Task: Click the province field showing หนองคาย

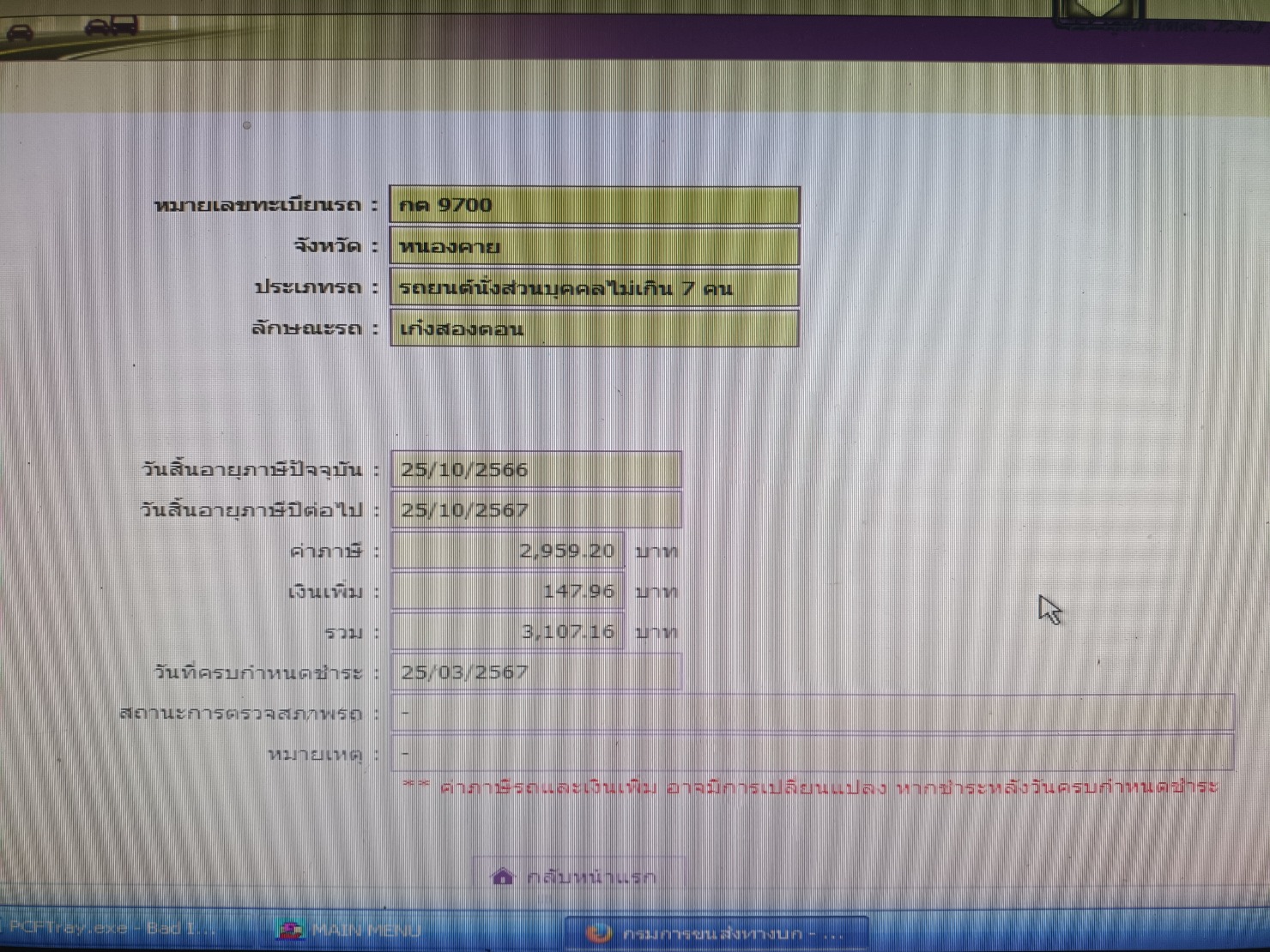Action: [x=595, y=247]
